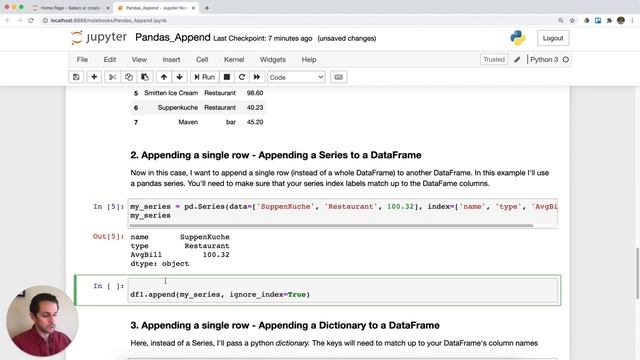The height and width of the screenshot is (360, 640).
Task: Open the File menu
Action: click(82, 60)
